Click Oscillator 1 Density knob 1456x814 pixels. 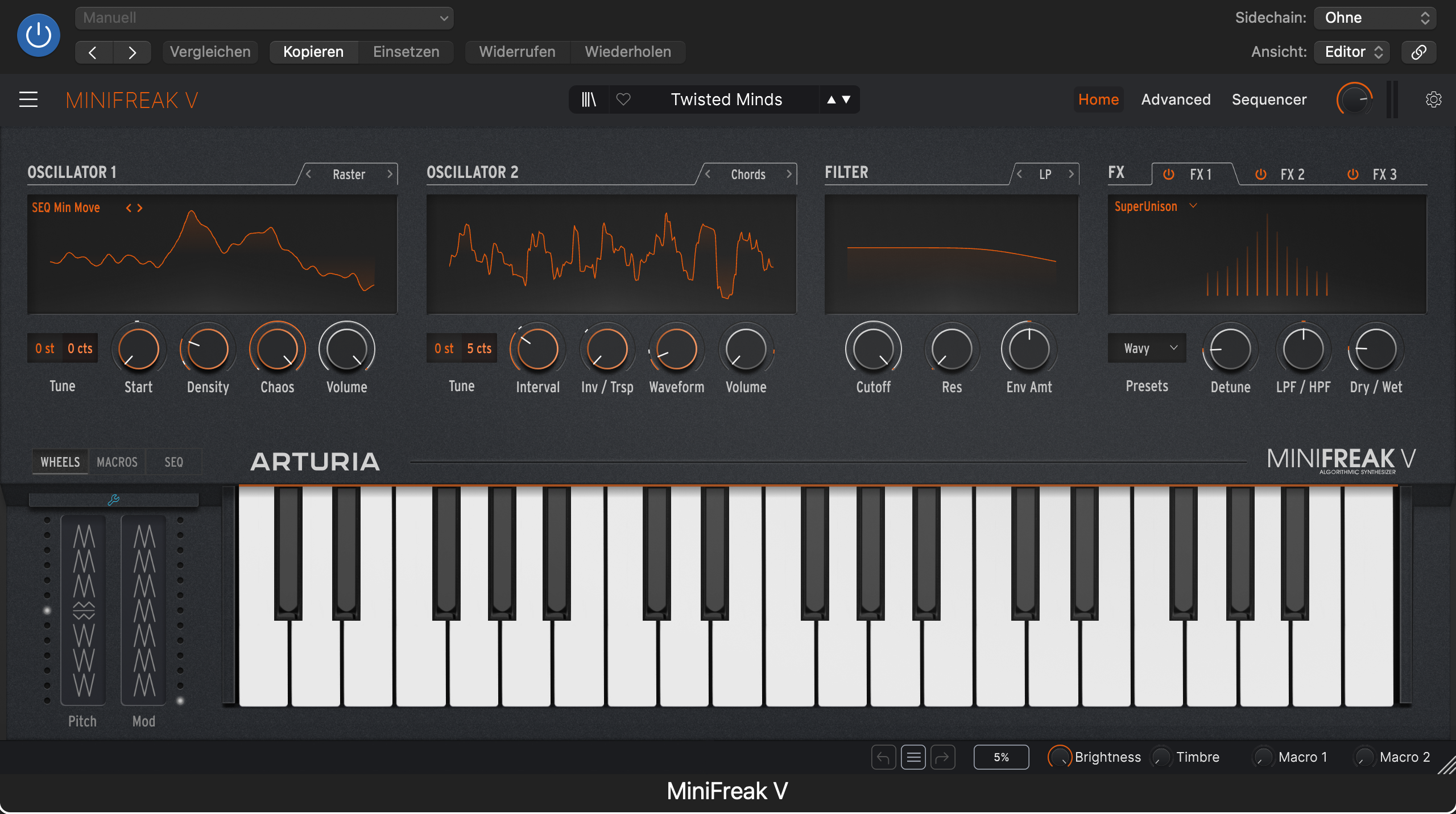pos(208,349)
